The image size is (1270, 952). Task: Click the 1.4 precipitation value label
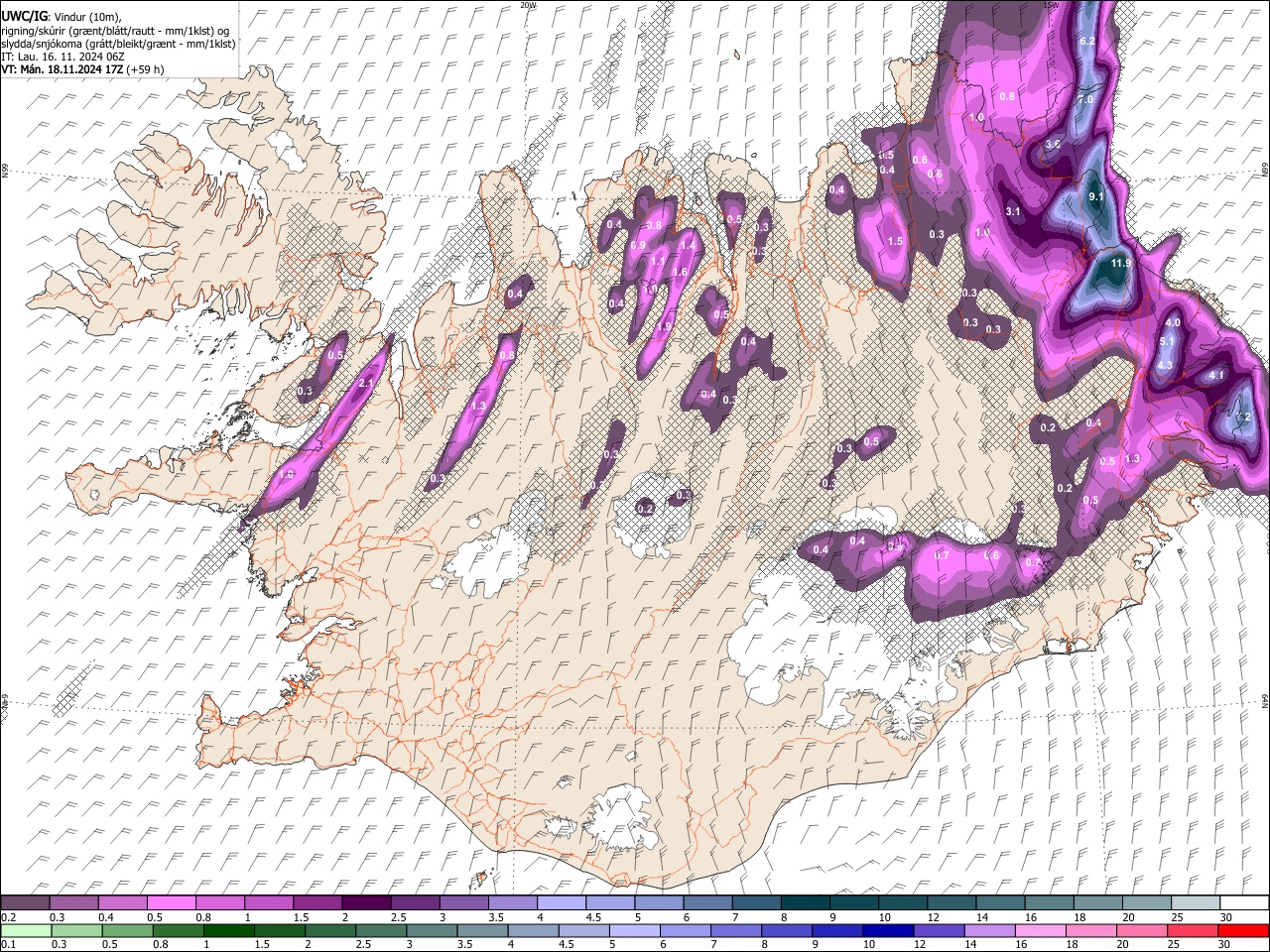pos(687,245)
